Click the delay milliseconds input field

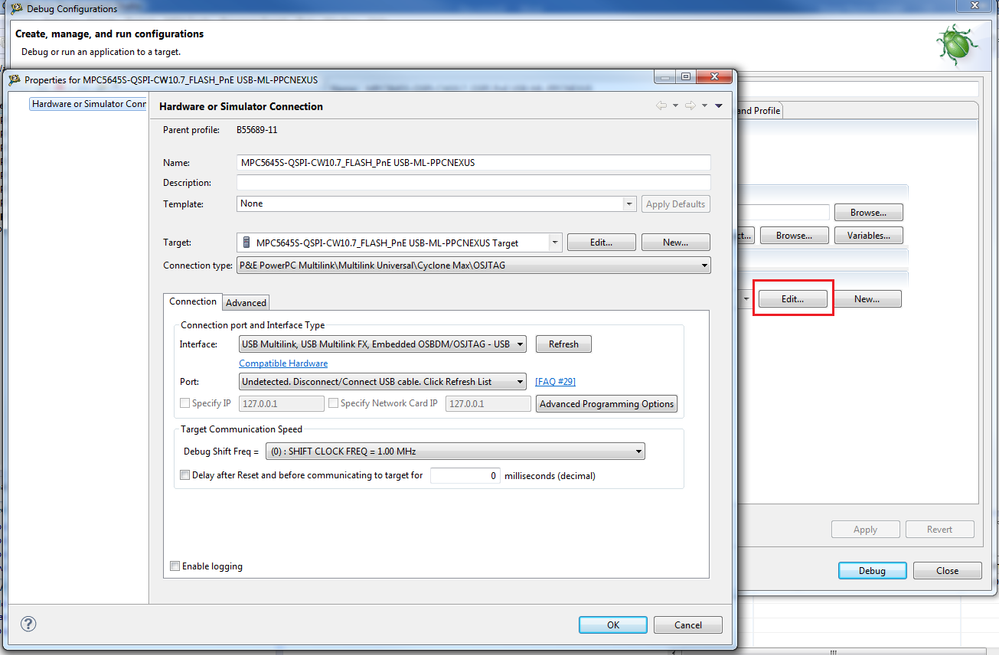pos(465,475)
